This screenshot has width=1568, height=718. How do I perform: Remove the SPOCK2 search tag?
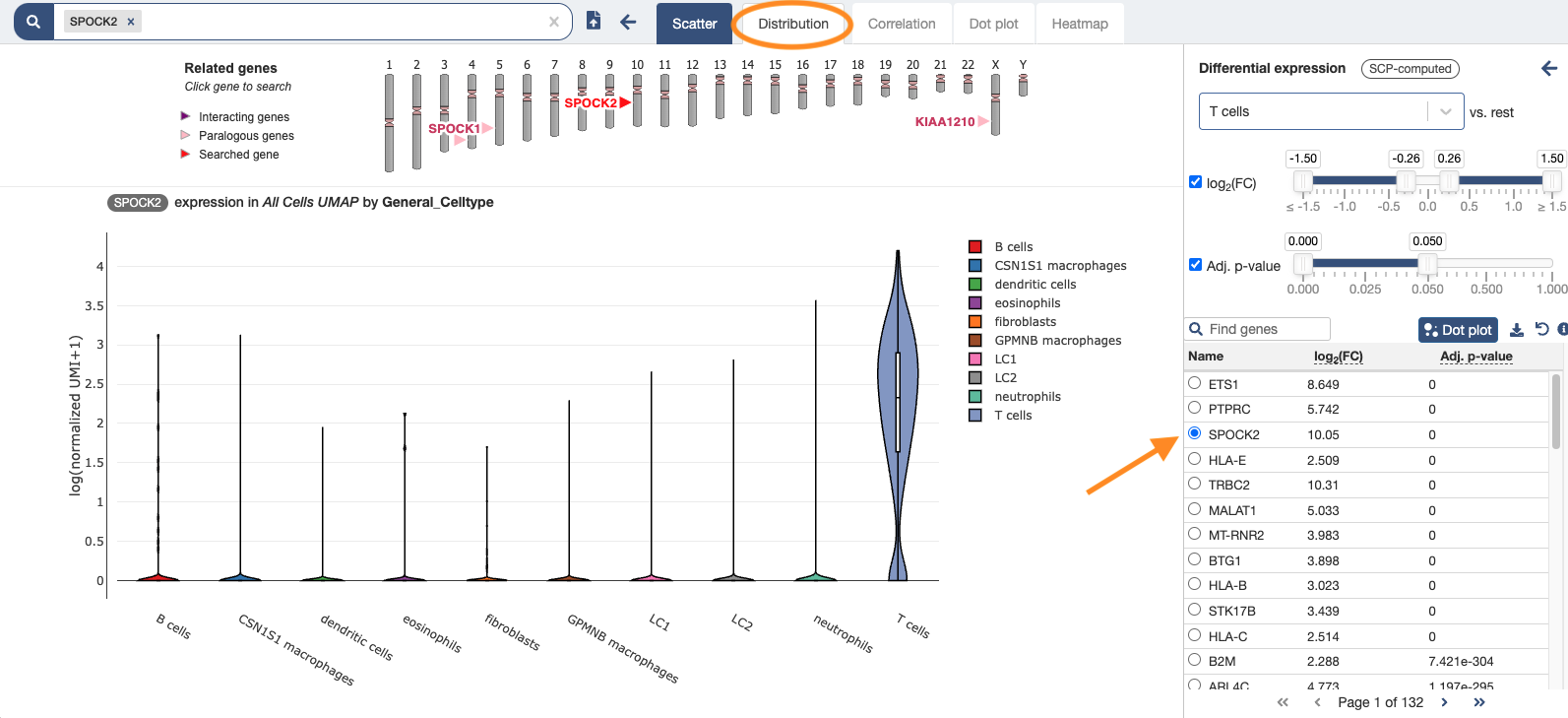click(131, 22)
